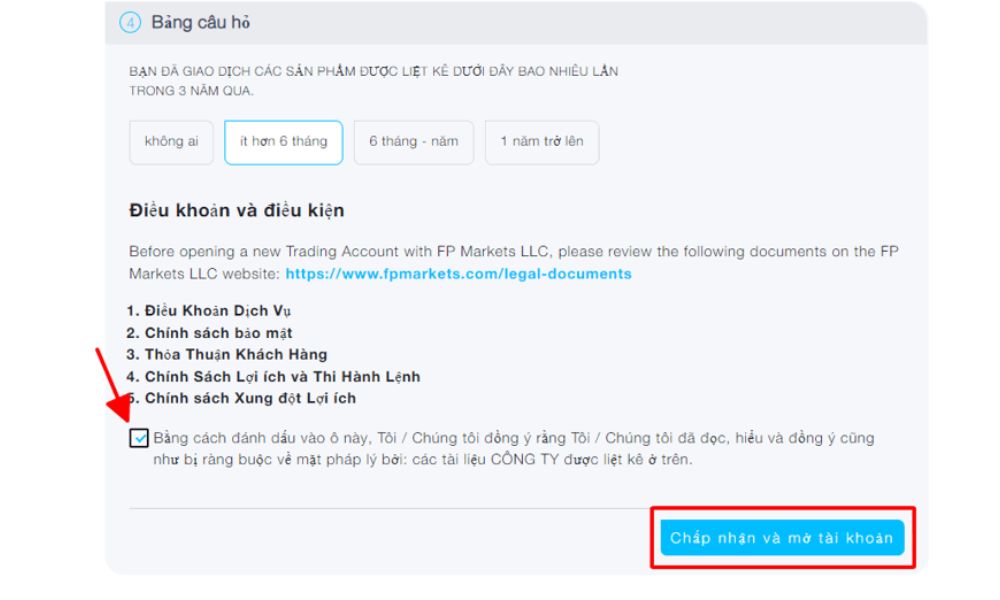Click the red arrow pointing at checkbox
Screen dimensions: 1000x600
[112, 386]
